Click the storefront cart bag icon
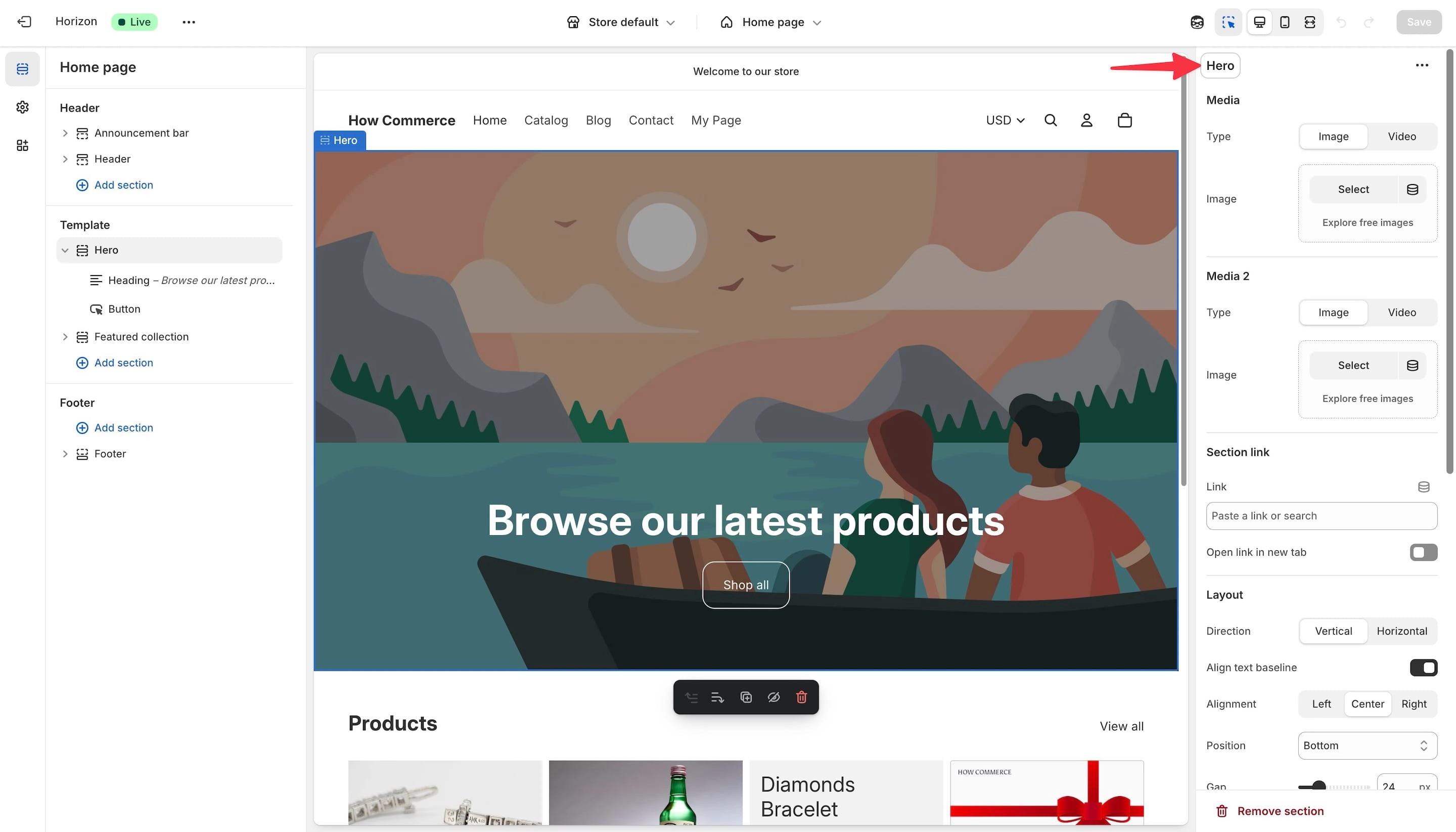 [1125, 120]
